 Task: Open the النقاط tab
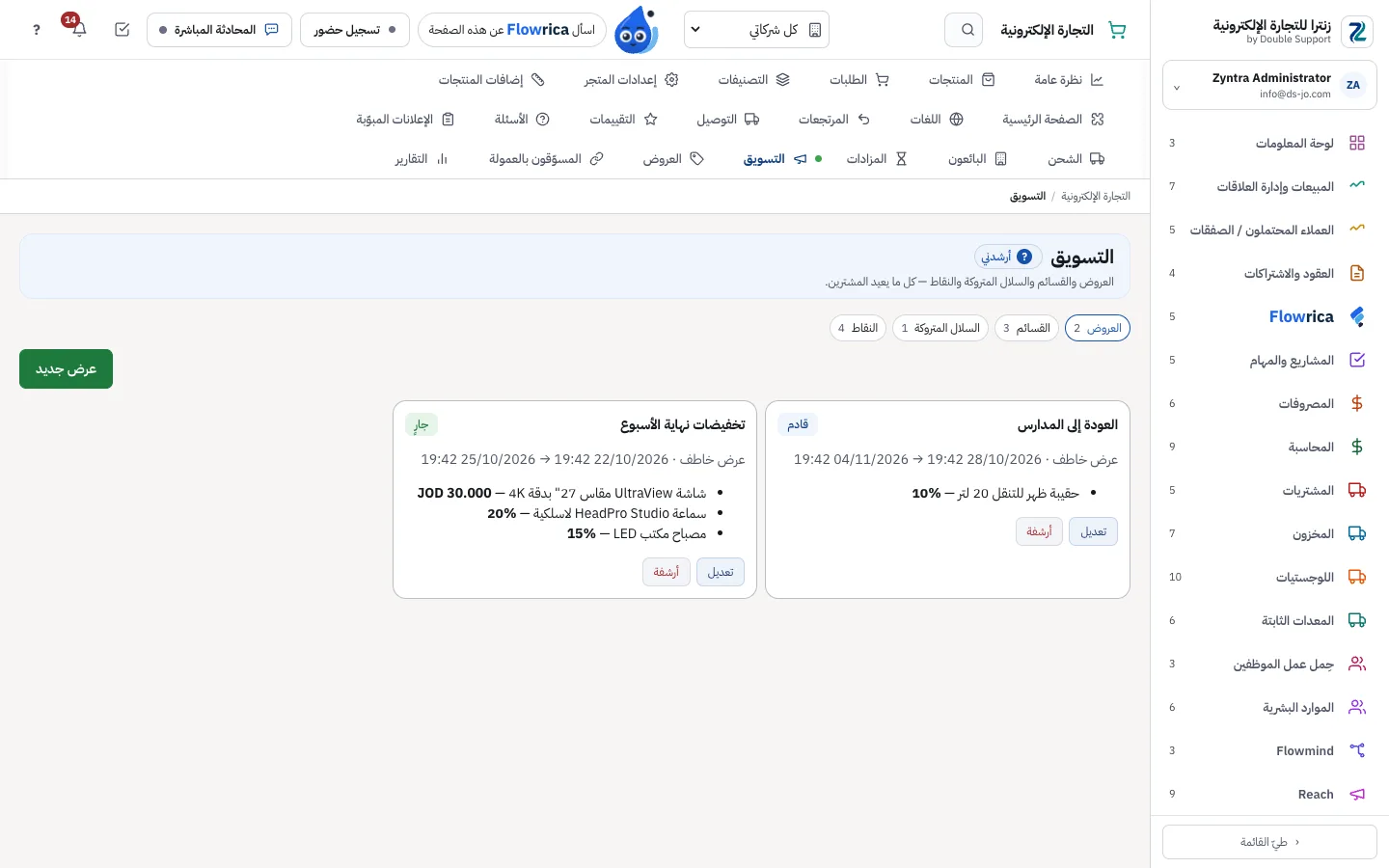click(x=858, y=328)
